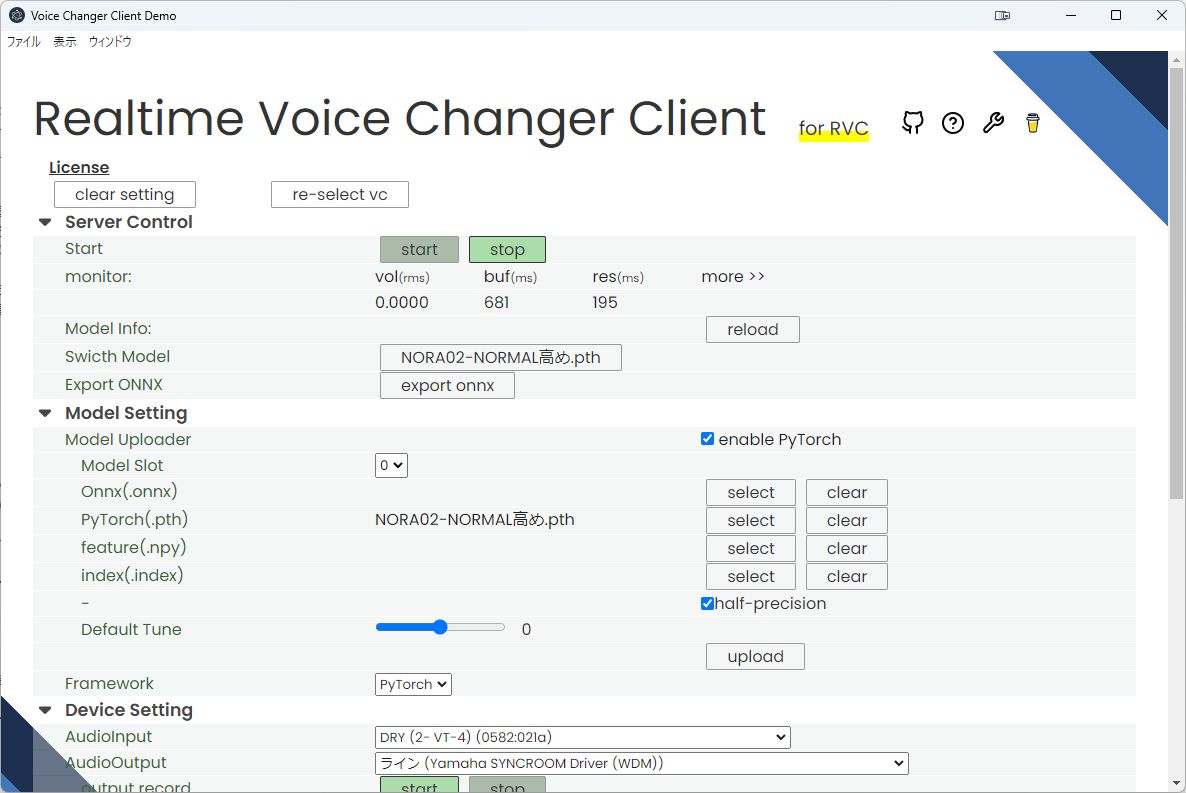Image resolution: width=1186 pixels, height=793 pixels.
Task: Open the wrench advanced settings icon
Action: point(992,122)
